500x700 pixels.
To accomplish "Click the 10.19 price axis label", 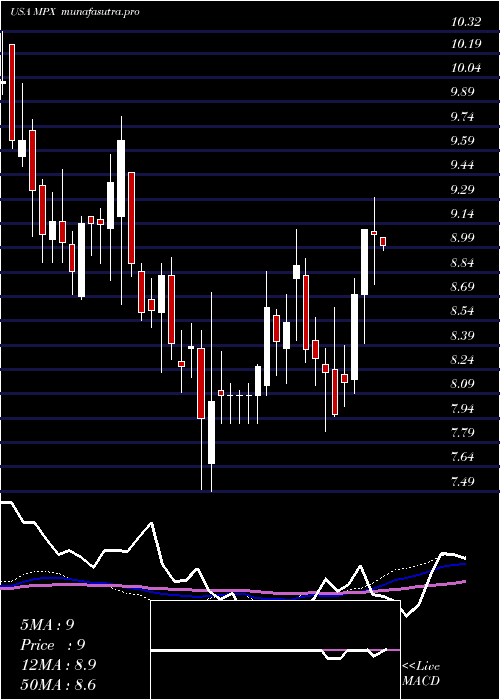I will 466,44.
